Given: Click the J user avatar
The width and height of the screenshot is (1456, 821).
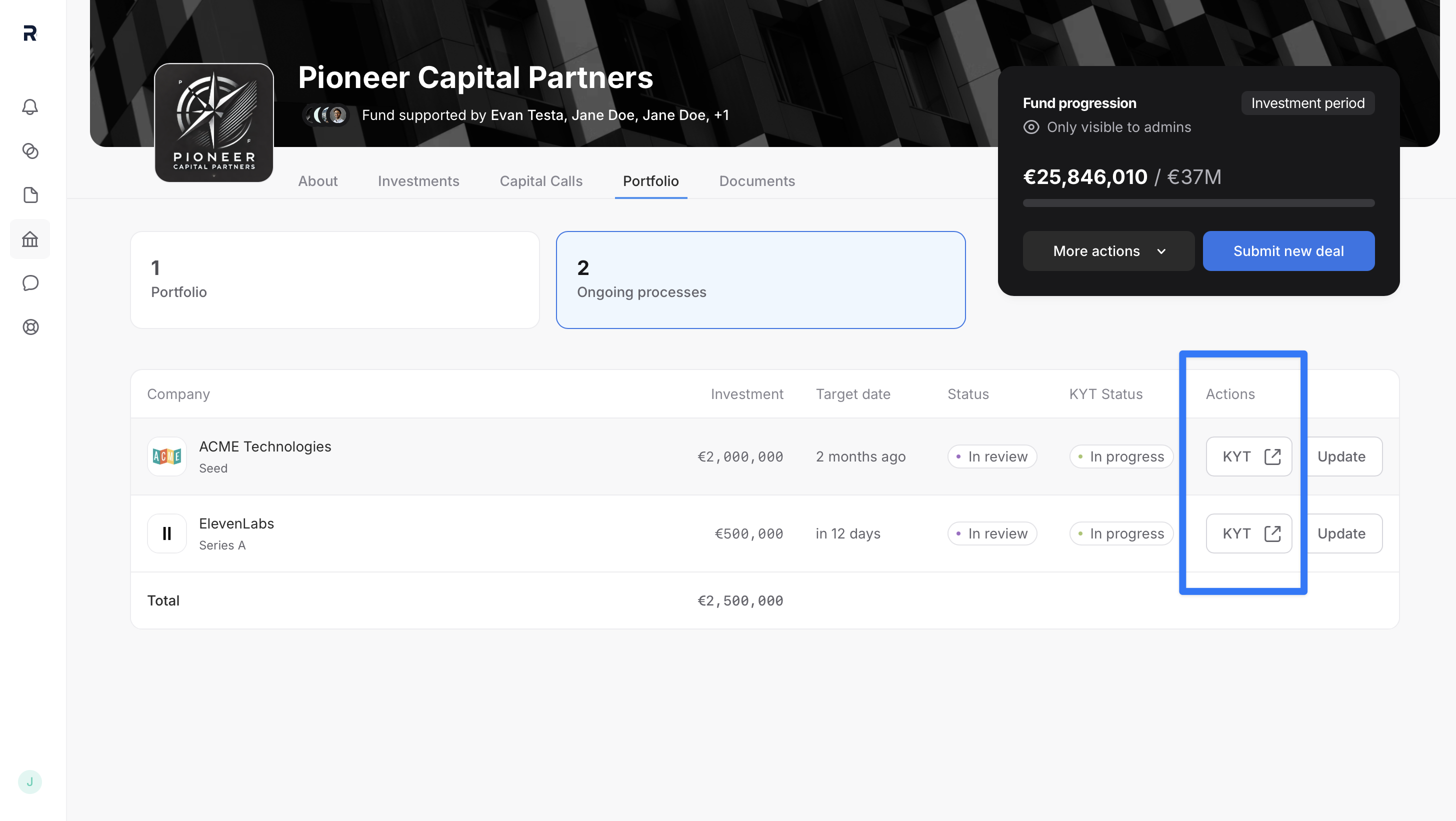Looking at the screenshot, I should pyautogui.click(x=30, y=782).
